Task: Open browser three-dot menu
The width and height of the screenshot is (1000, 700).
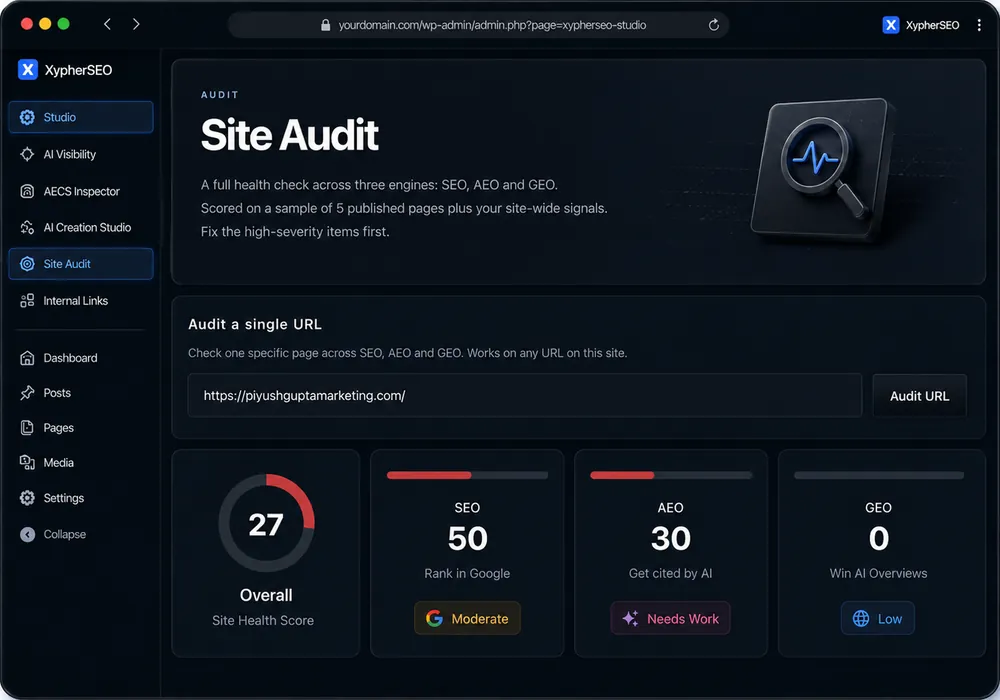Action: pos(979,25)
